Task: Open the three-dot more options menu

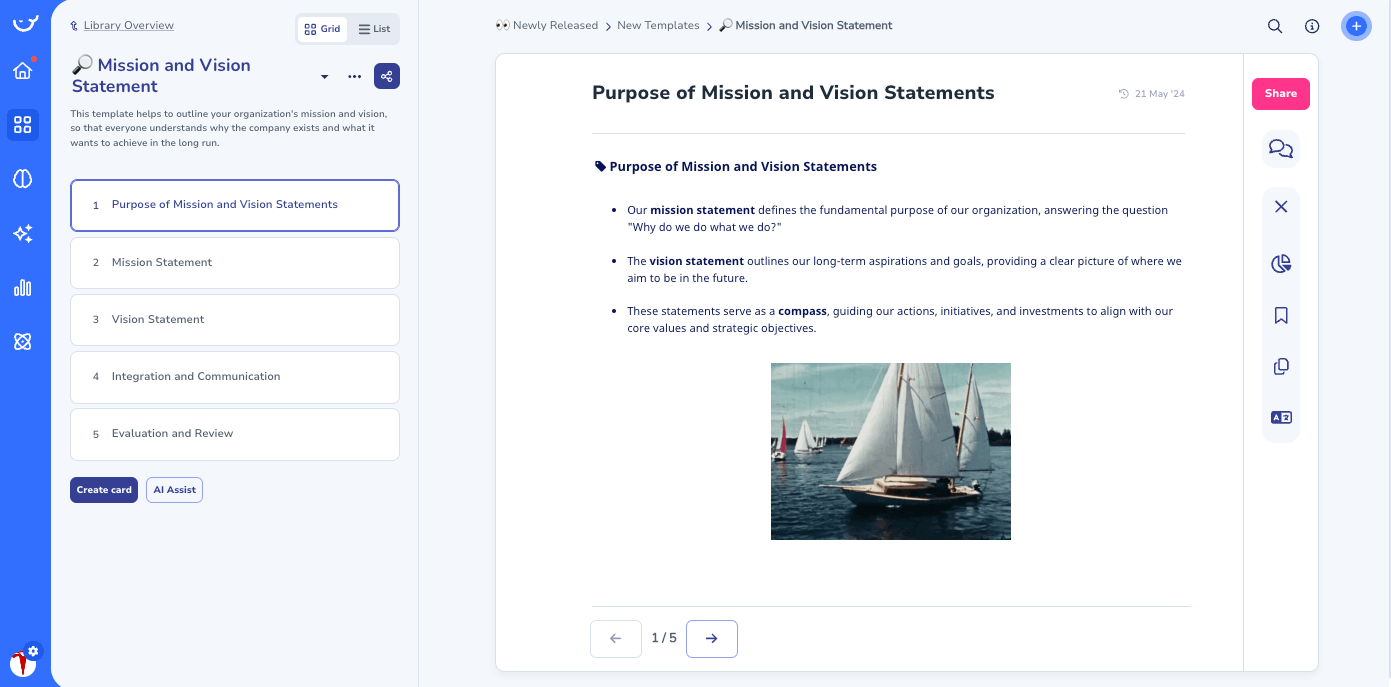Action: click(354, 76)
